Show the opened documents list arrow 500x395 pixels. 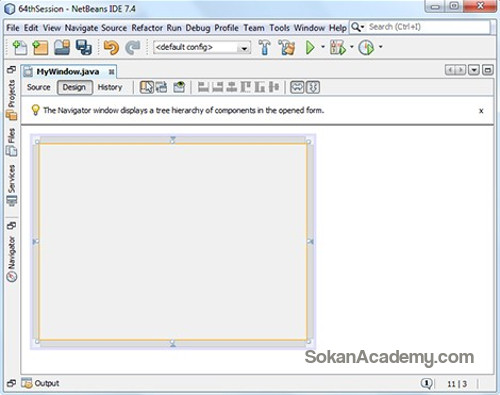click(x=474, y=70)
